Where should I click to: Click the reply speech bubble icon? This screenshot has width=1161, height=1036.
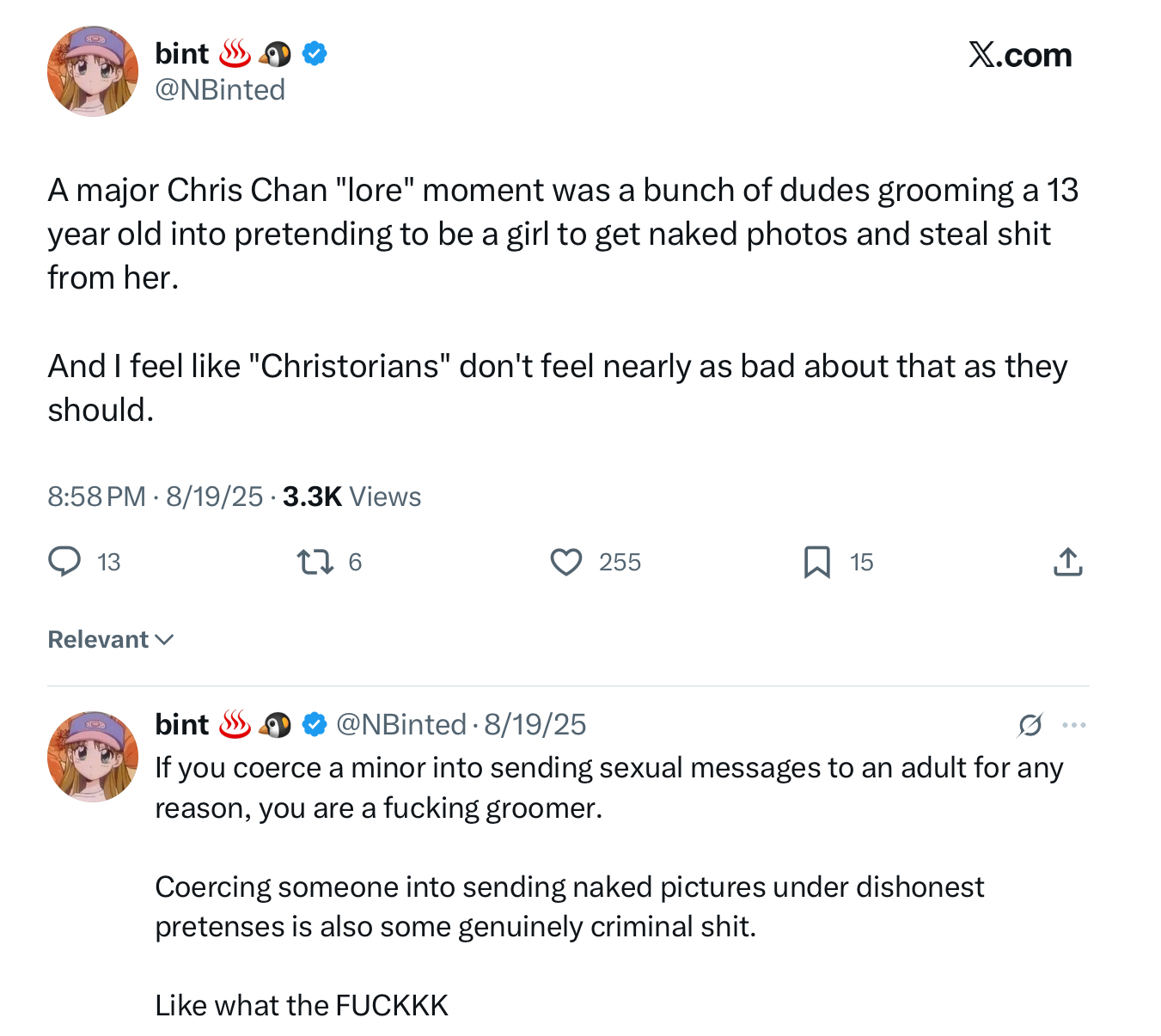64,562
